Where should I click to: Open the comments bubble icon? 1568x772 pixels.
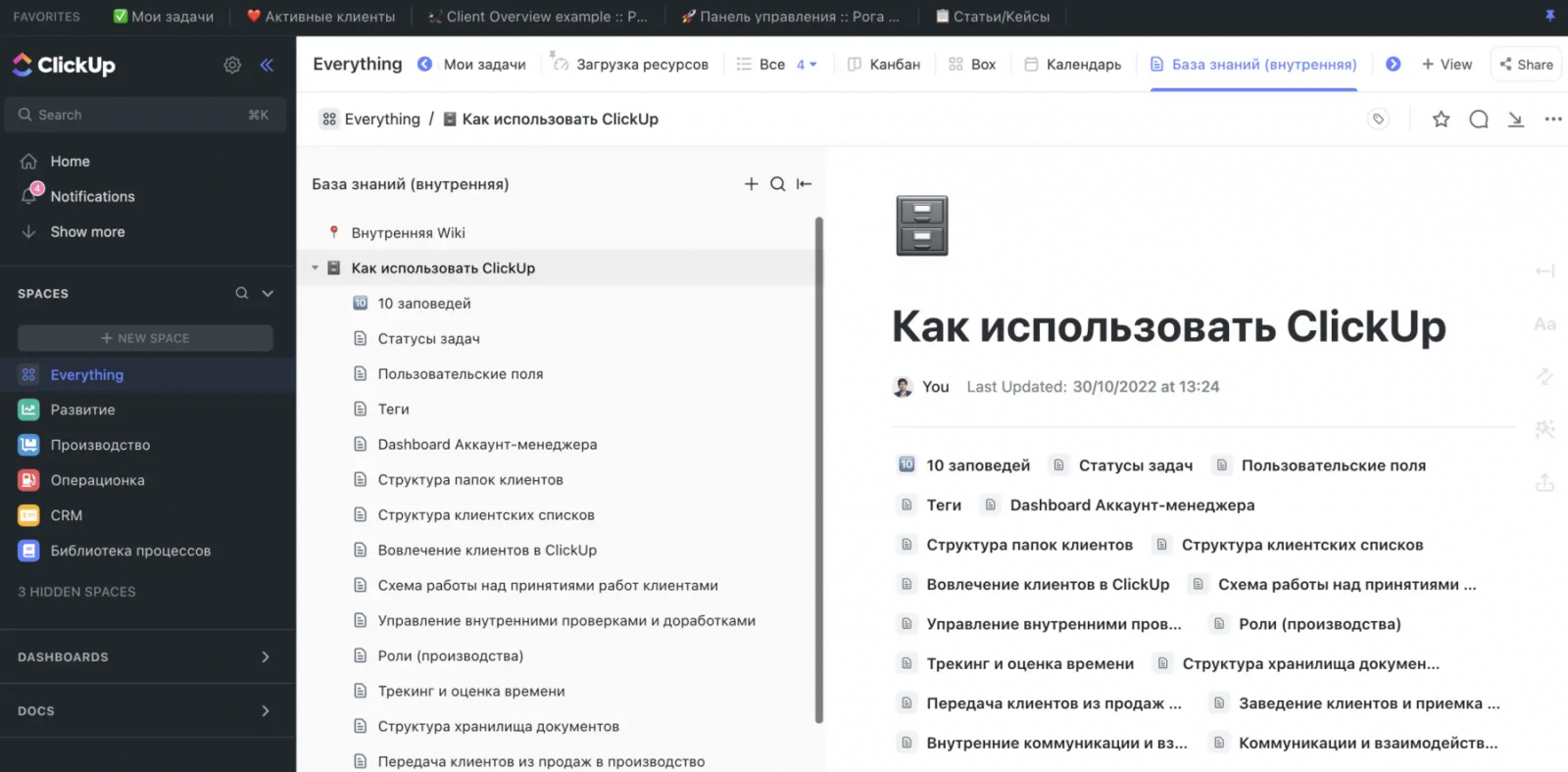pyautogui.click(x=1479, y=120)
